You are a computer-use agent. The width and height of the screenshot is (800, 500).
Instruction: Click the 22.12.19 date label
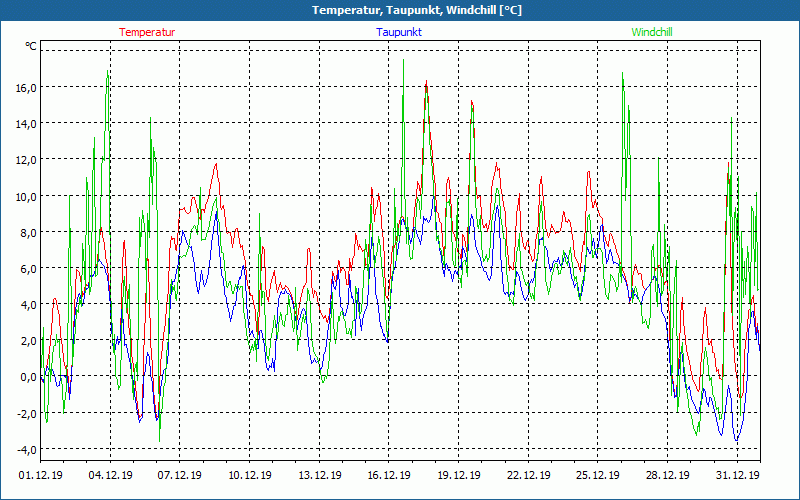point(529,475)
